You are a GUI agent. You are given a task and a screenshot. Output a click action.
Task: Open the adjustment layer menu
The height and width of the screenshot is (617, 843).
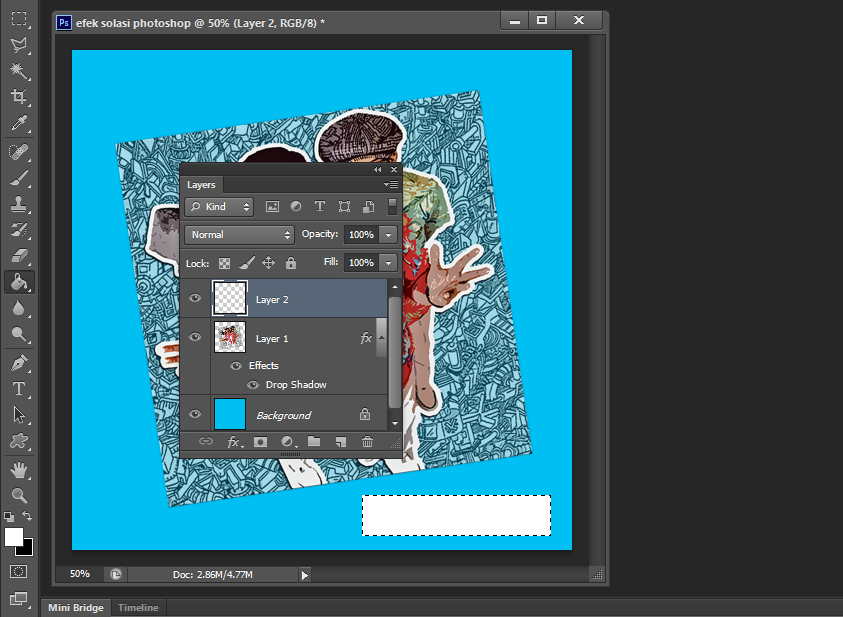point(288,442)
